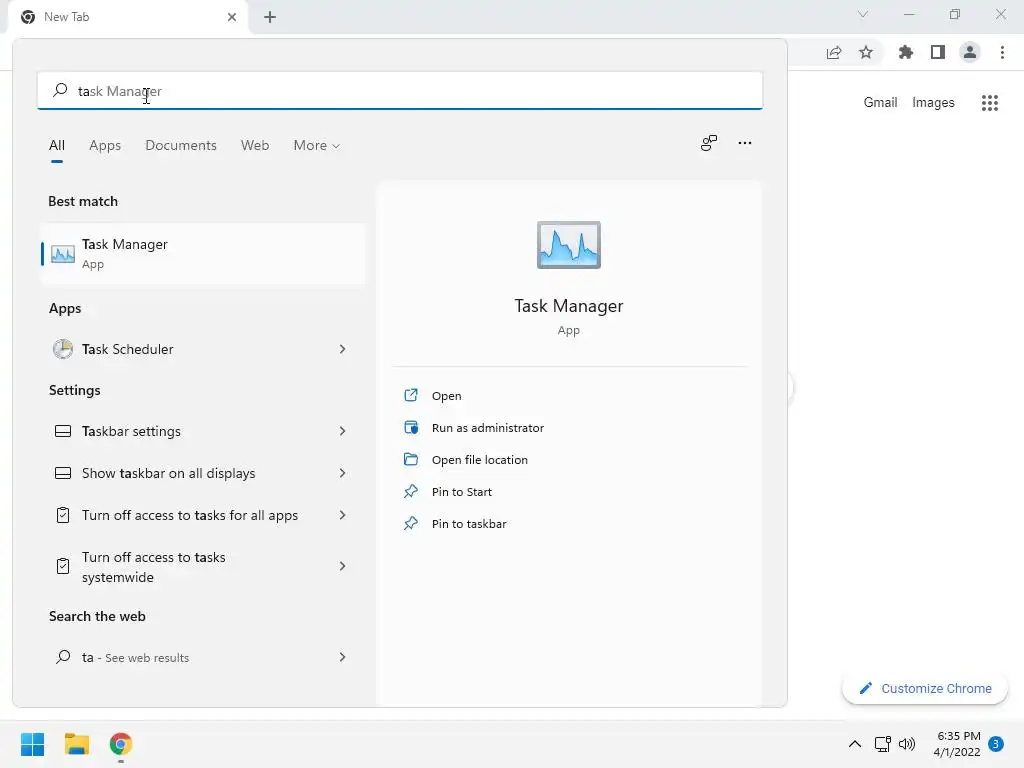Expand Taskbar settings chevron arrow

pyautogui.click(x=342, y=431)
